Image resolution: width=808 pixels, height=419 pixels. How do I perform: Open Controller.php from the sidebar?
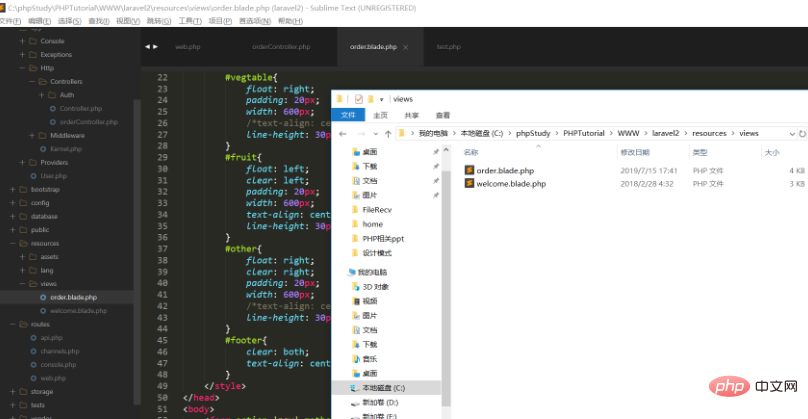point(80,109)
